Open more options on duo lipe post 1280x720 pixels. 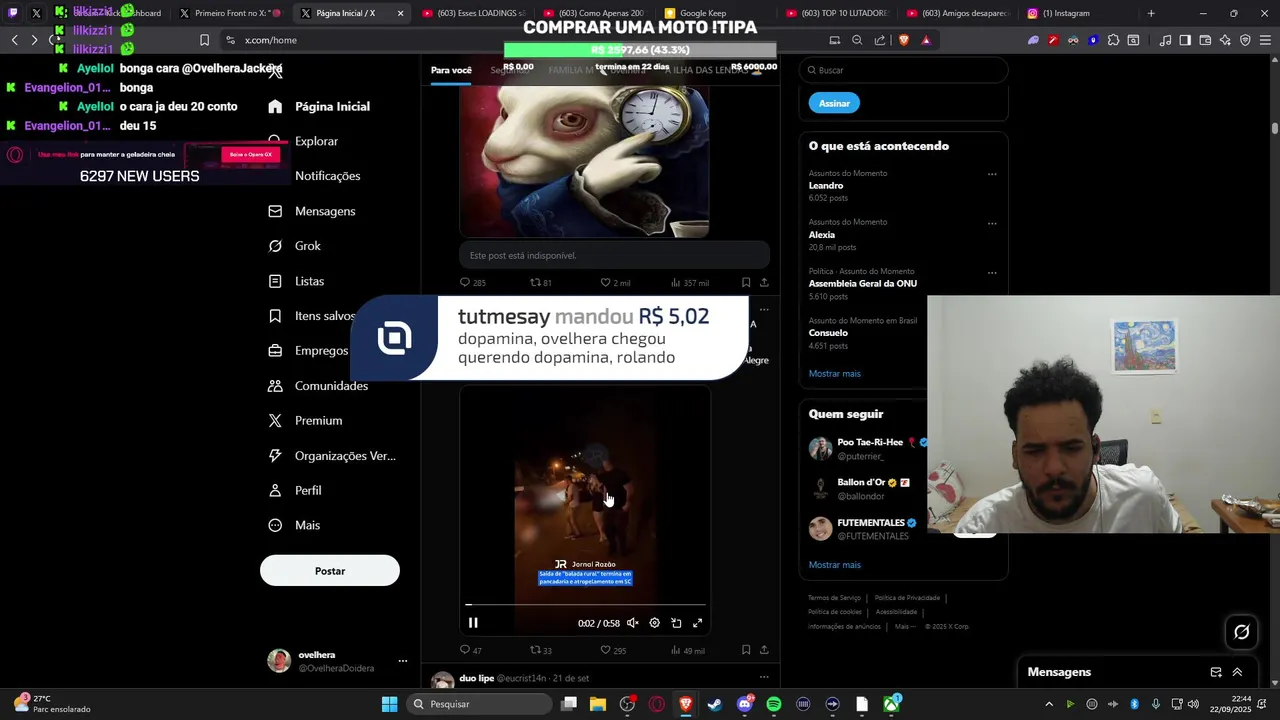[764, 678]
